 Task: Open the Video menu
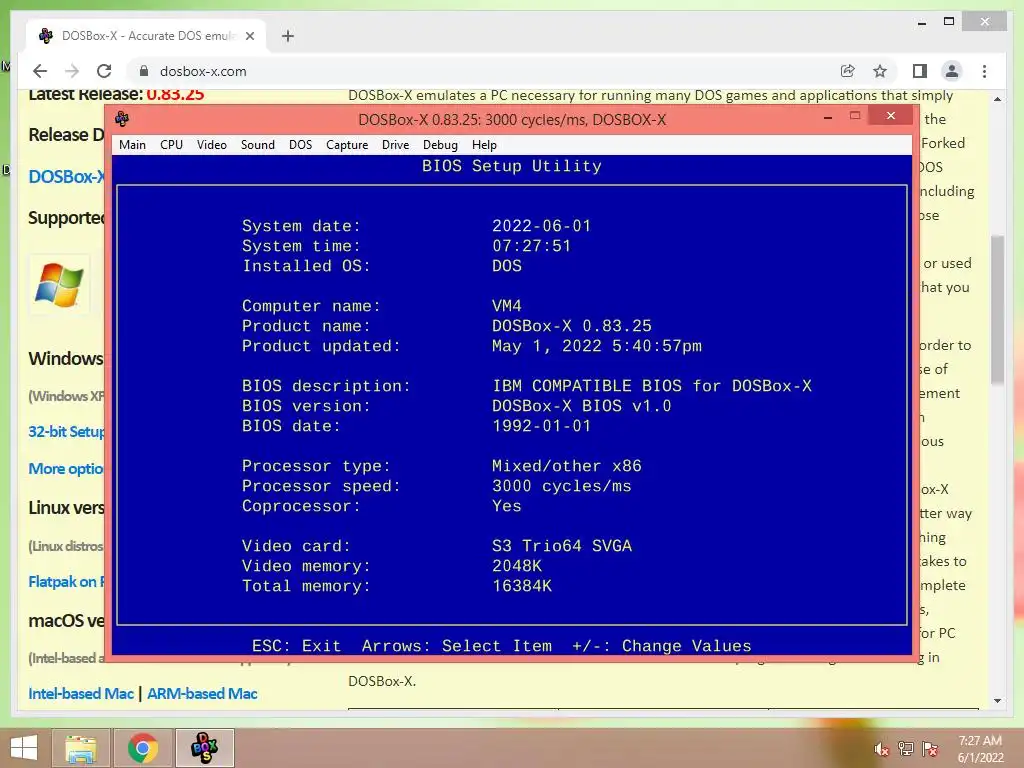pyautogui.click(x=212, y=145)
